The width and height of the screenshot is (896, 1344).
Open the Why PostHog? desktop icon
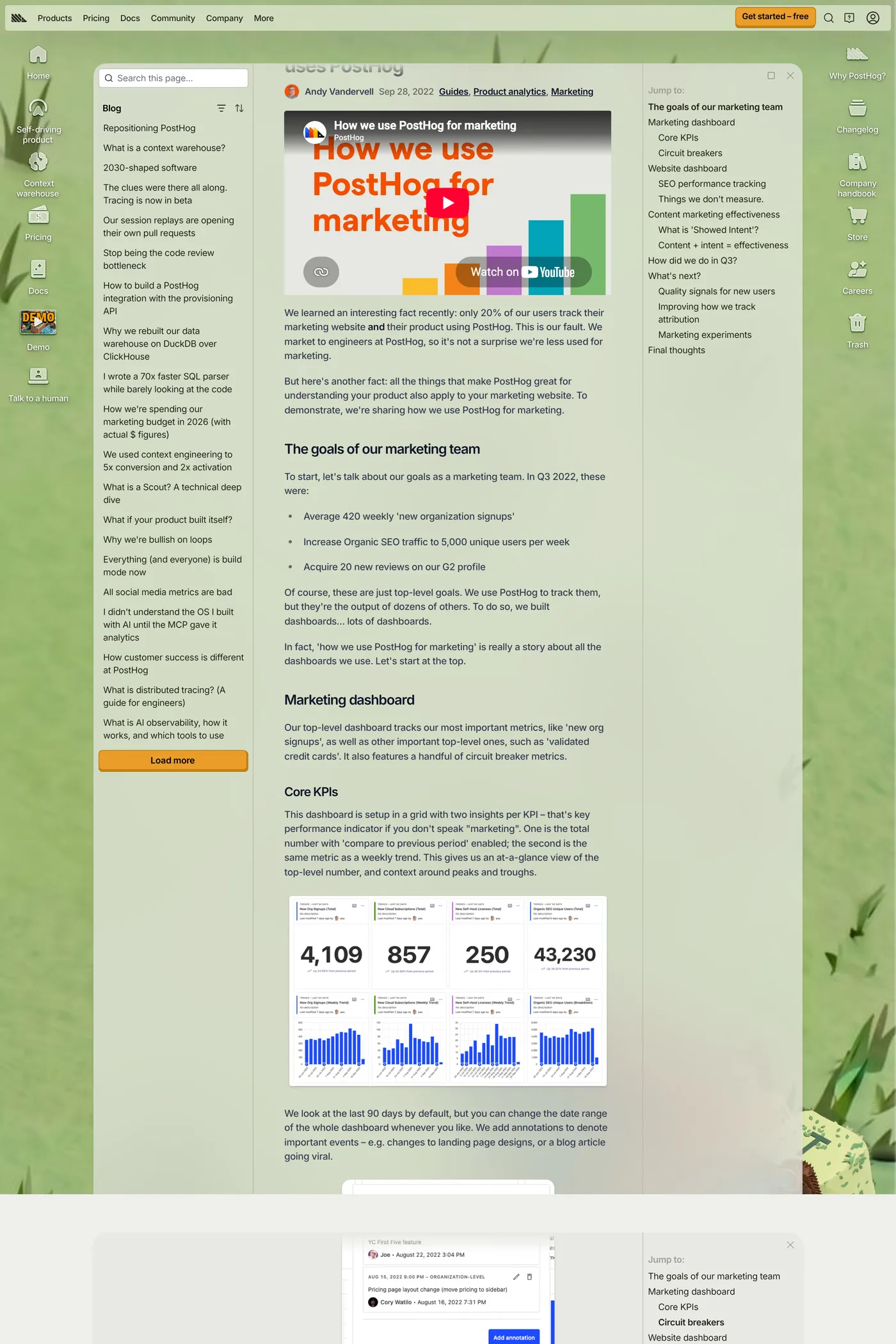(x=858, y=63)
